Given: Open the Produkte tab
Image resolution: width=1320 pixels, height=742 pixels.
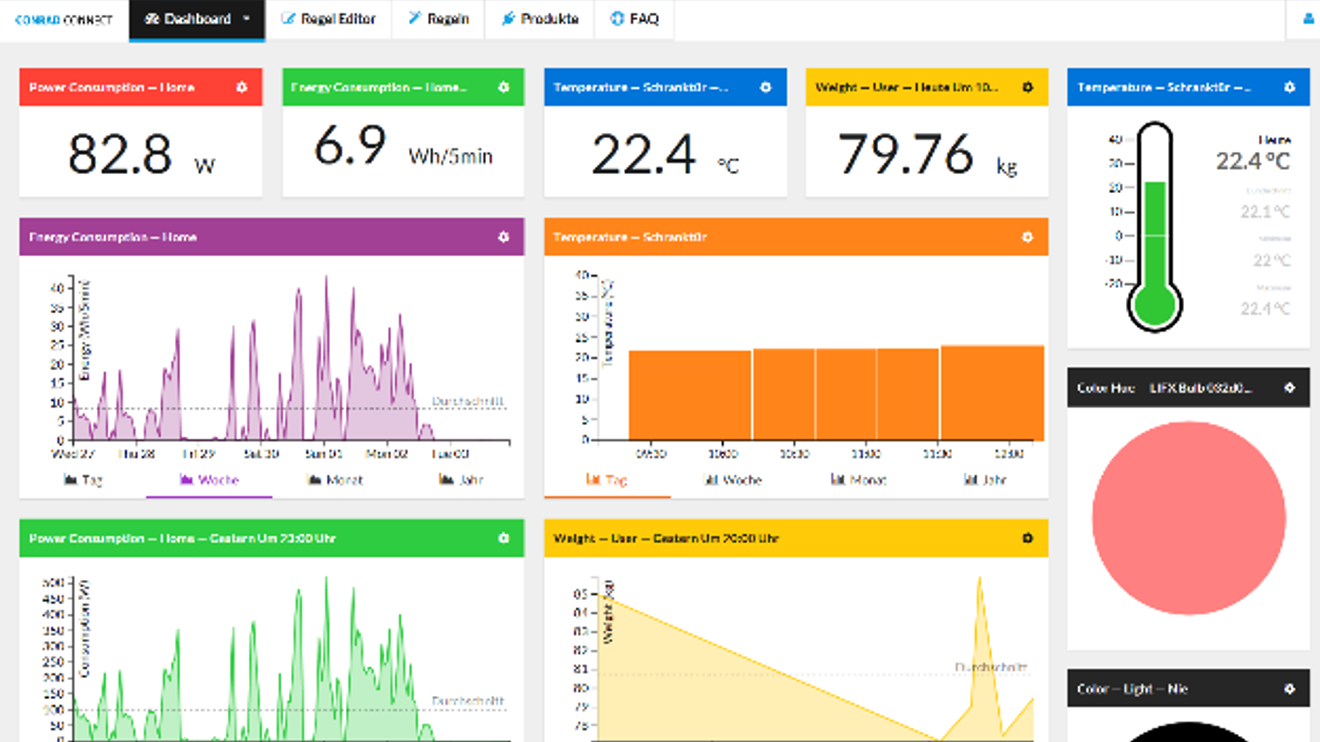Looking at the screenshot, I should (539, 19).
